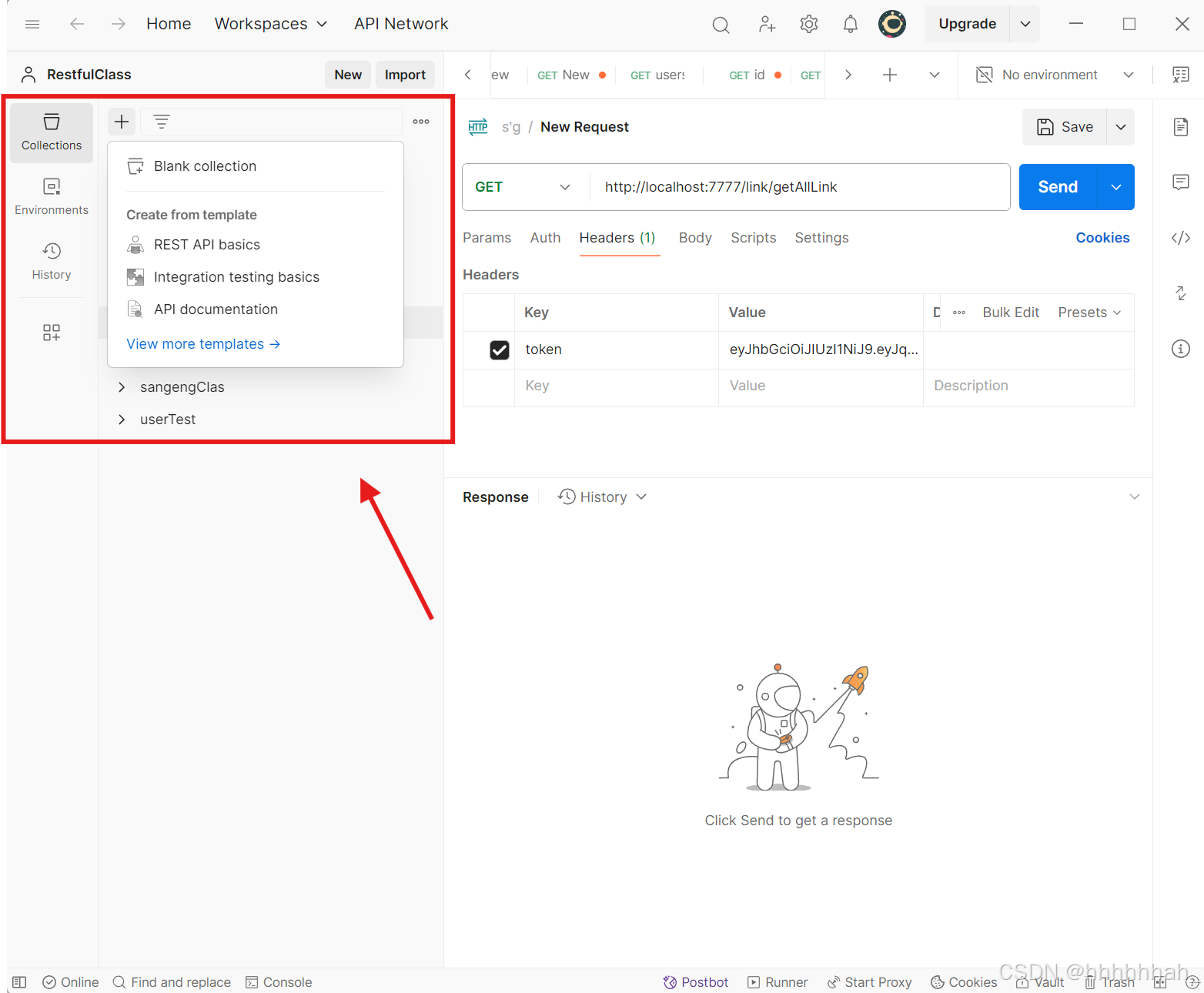The width and height of the screenshot is (1204, 993).
Task: Open the Presets dropdown
Action: 1089,313
